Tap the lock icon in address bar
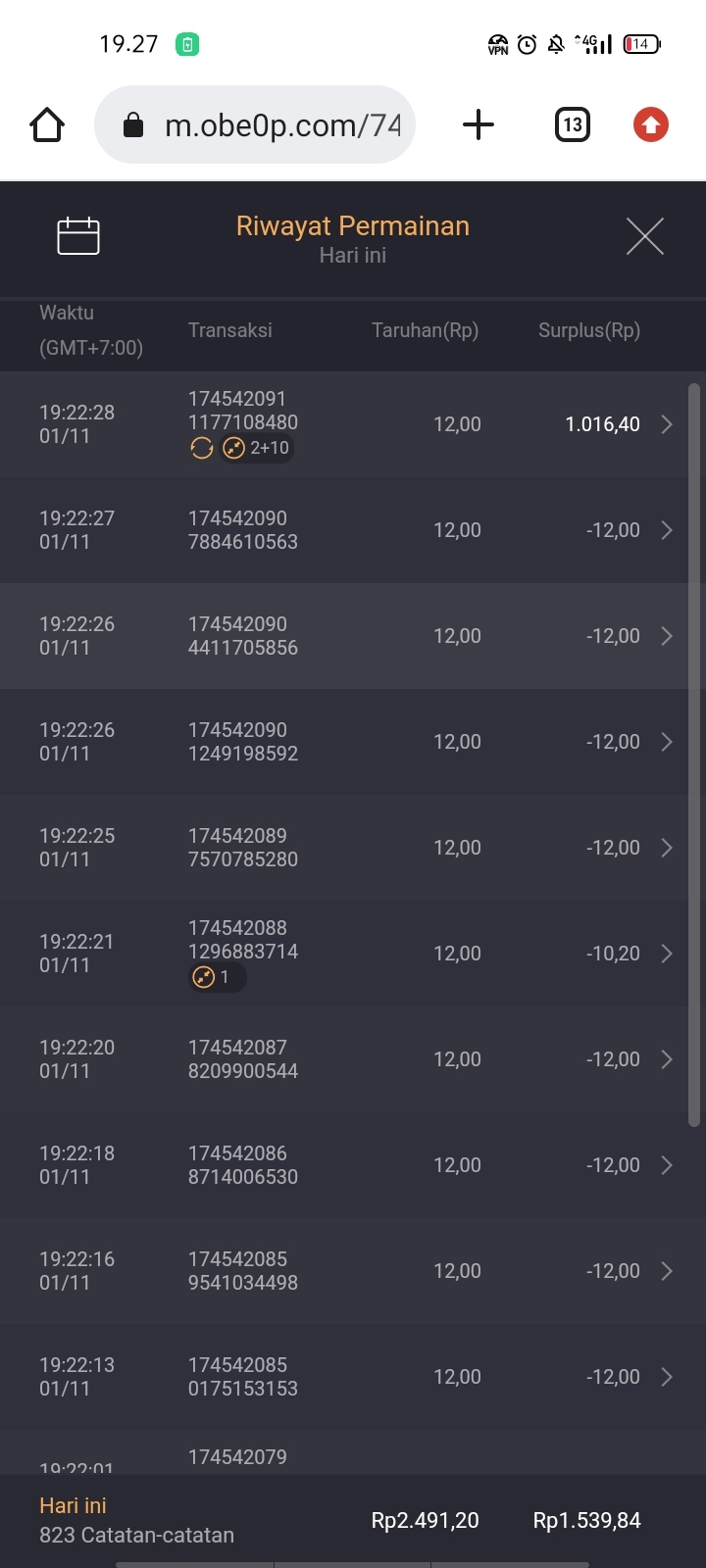 pos(133,125)
